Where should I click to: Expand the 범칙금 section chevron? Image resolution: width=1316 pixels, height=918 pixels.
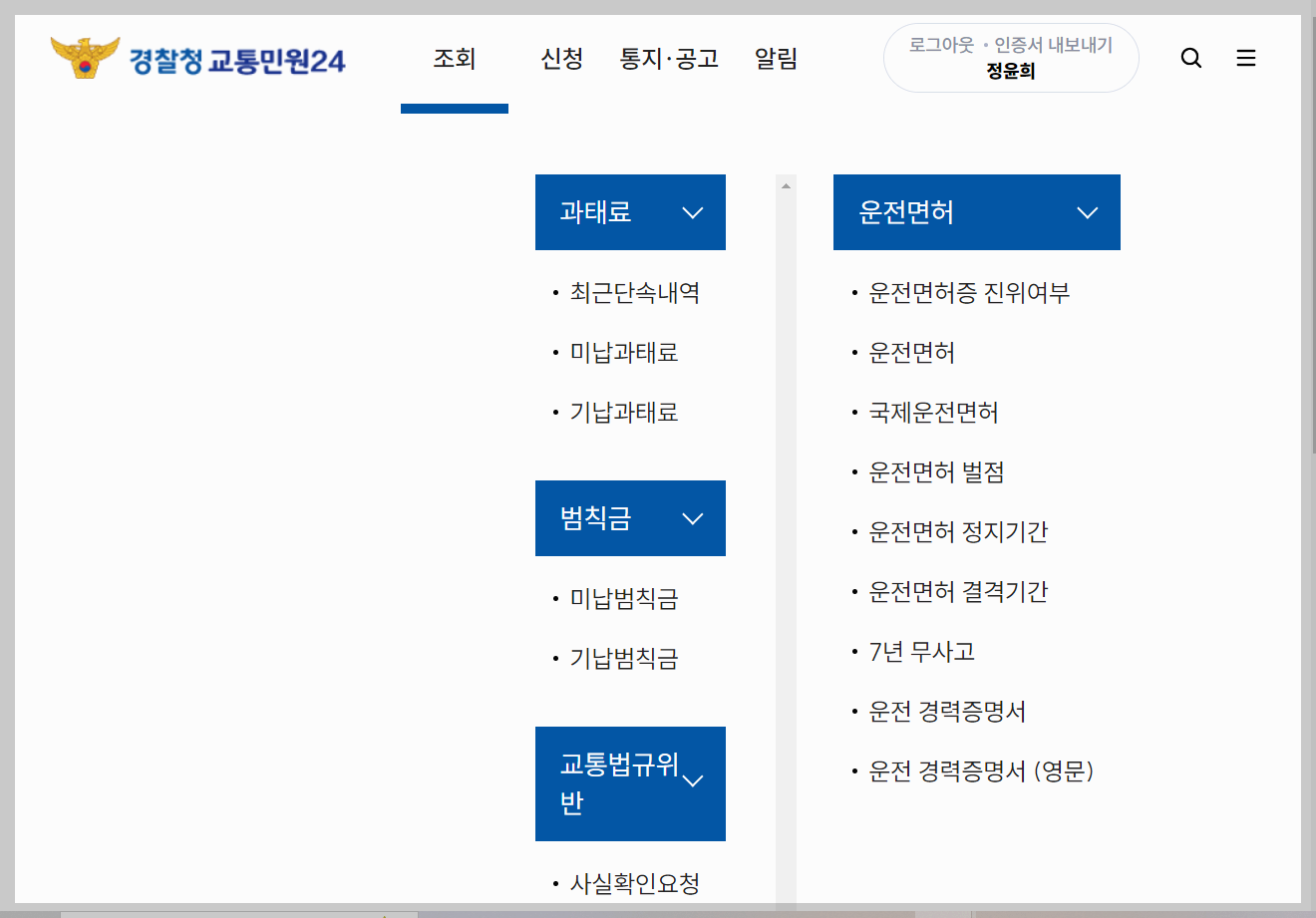(693, 517)
